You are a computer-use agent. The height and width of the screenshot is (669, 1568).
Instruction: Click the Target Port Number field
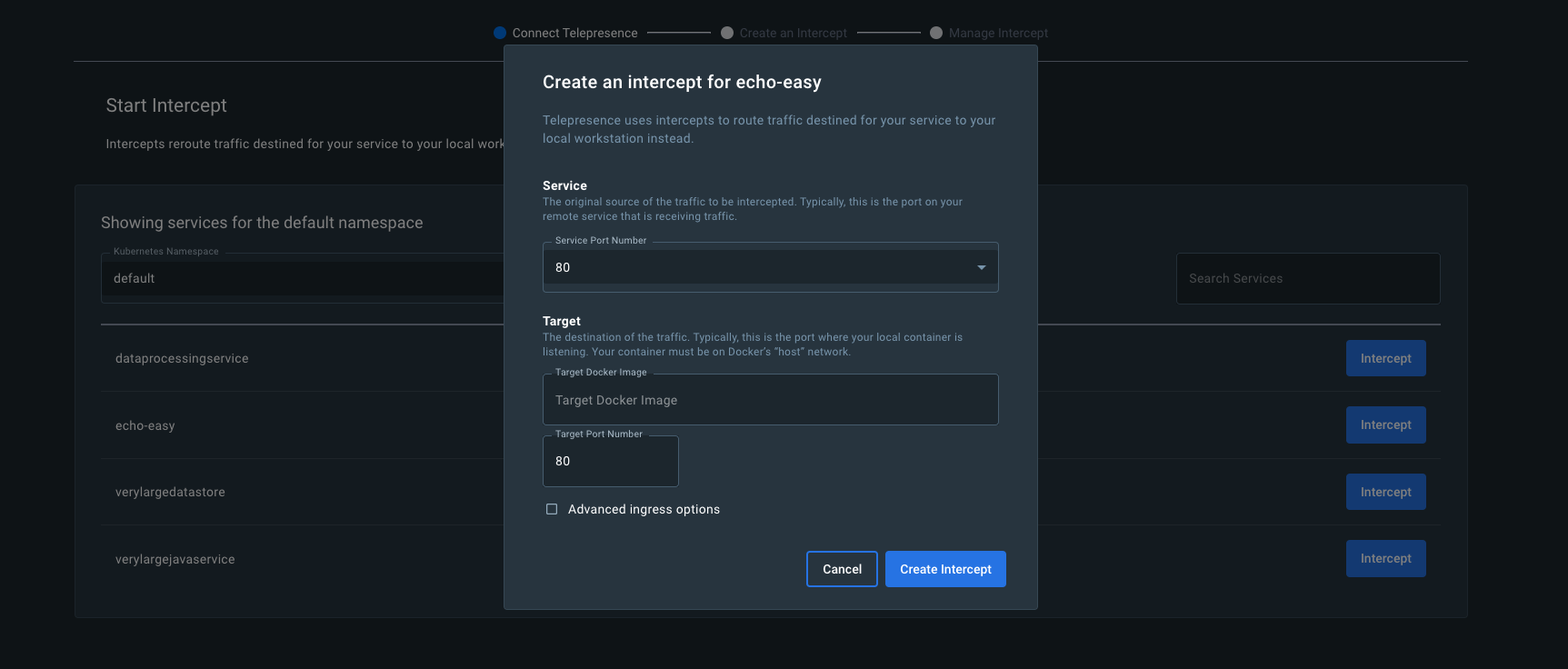(610, 461)
